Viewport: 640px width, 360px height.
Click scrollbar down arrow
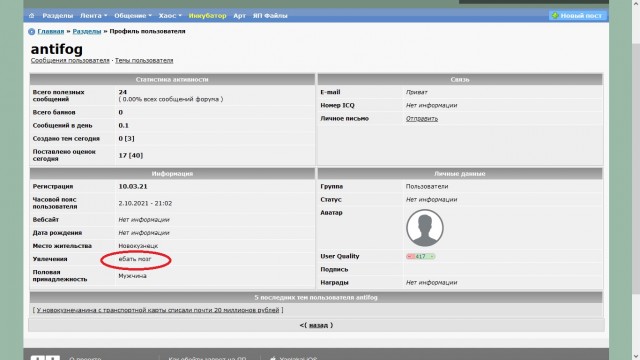click(636, 356)
